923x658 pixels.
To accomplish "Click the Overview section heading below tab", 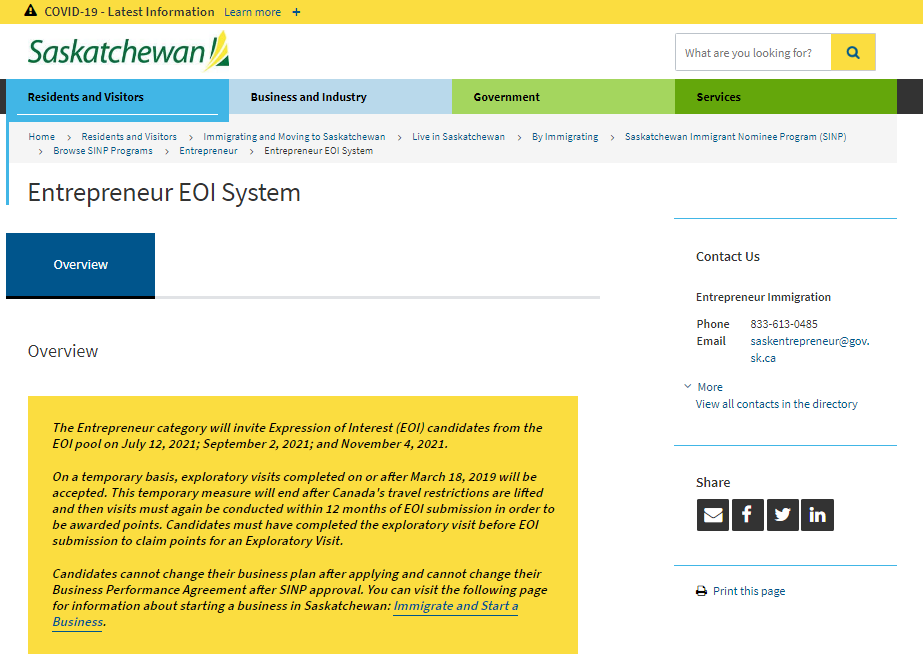I will [x=63, y=351].
